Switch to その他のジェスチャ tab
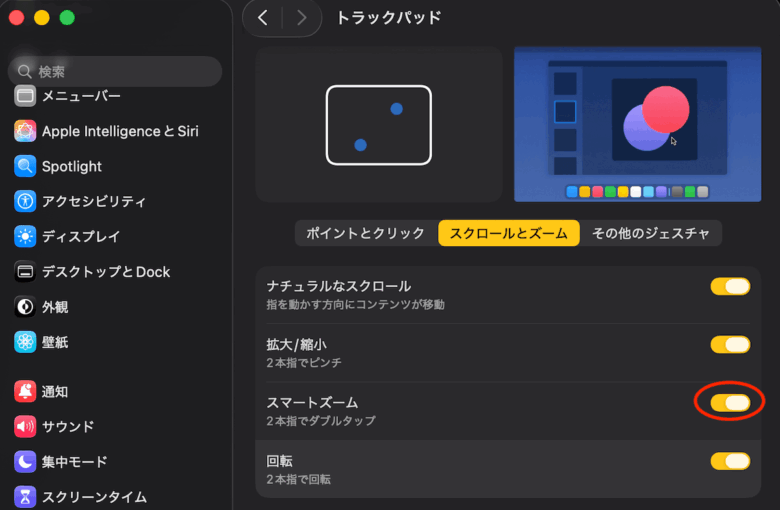Image resolution: width=780 pixels, height=510 pixels. 651,233
